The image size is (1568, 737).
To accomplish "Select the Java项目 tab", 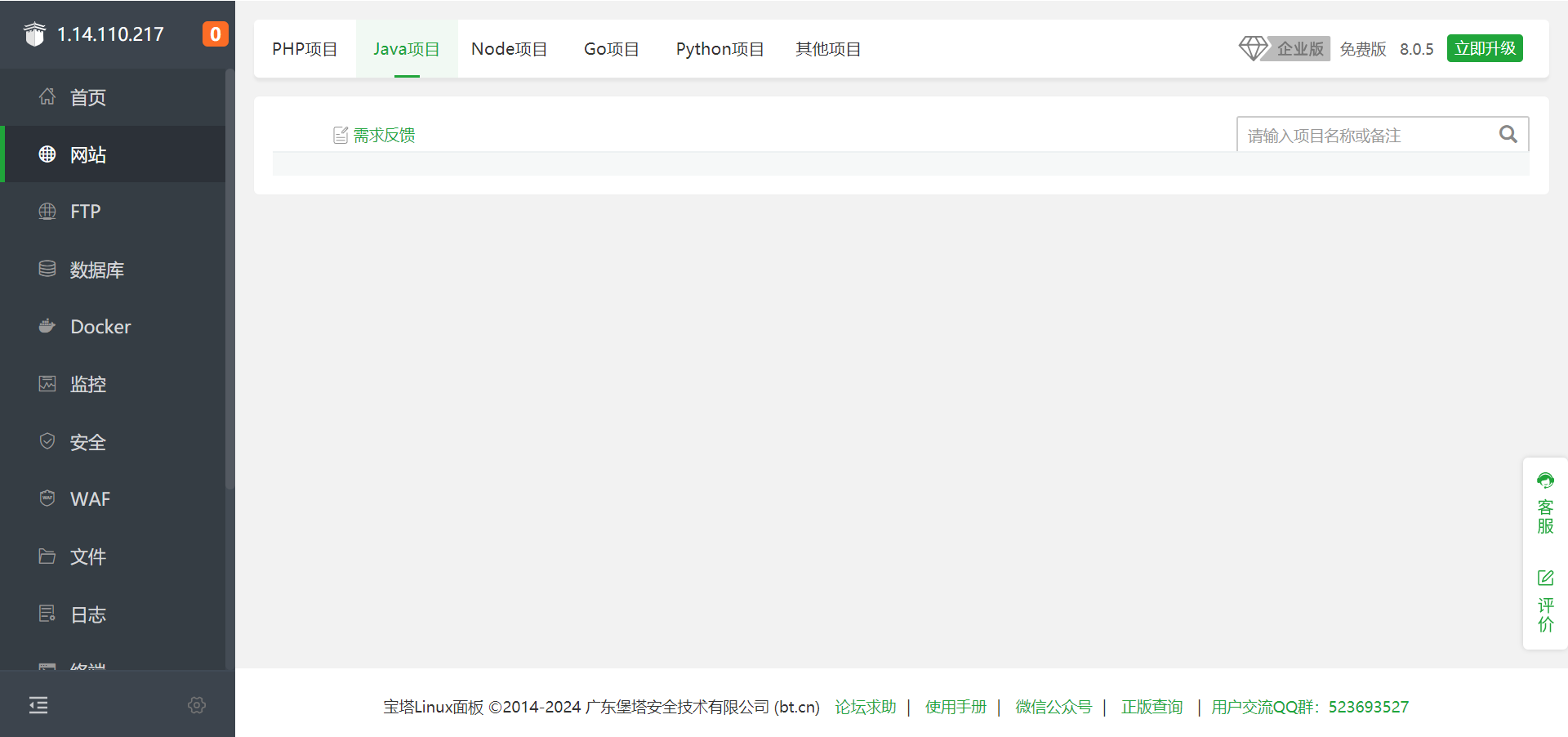I will [x=407, y=49].
